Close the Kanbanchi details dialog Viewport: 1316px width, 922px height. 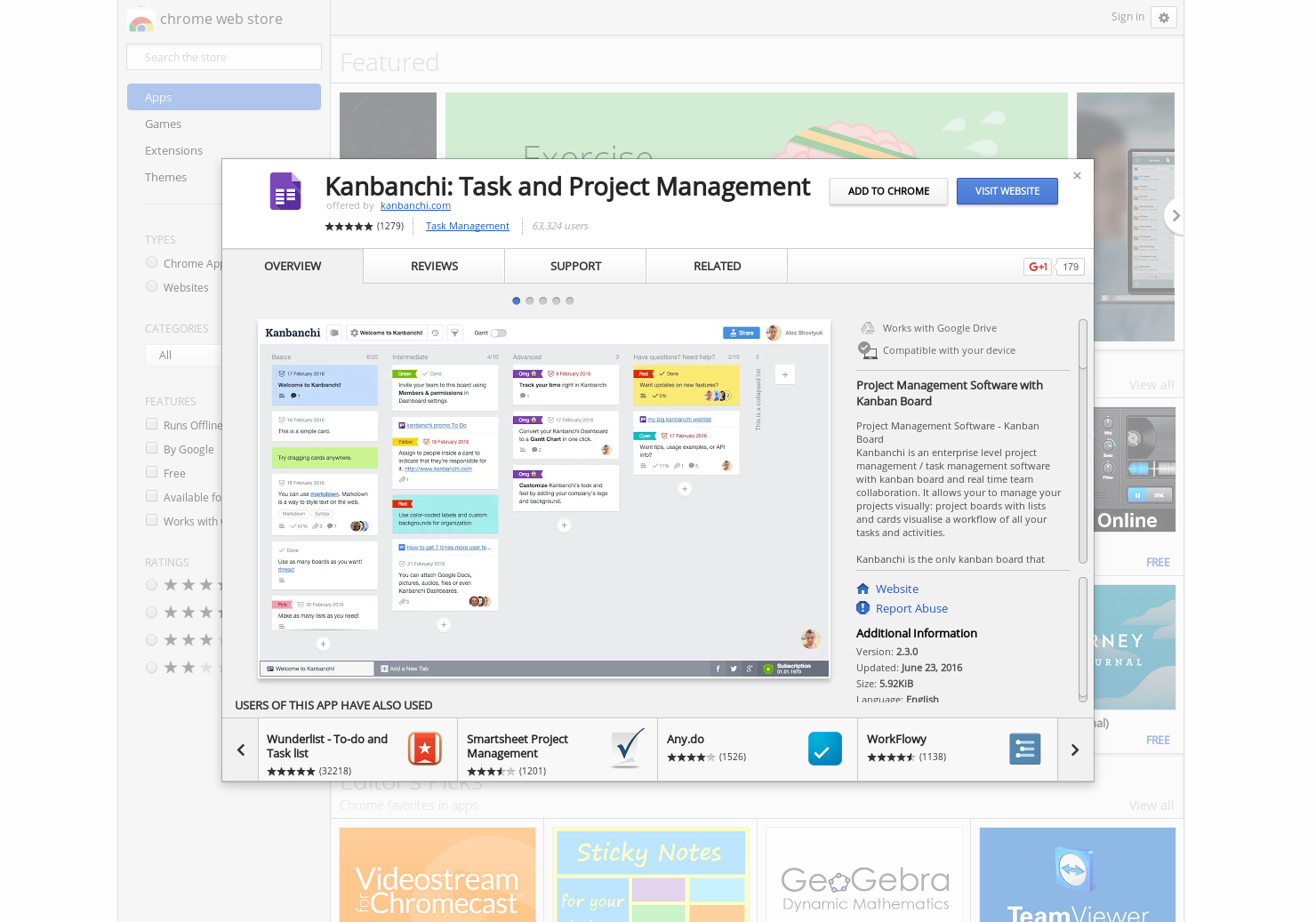(x=1077, y=176)
